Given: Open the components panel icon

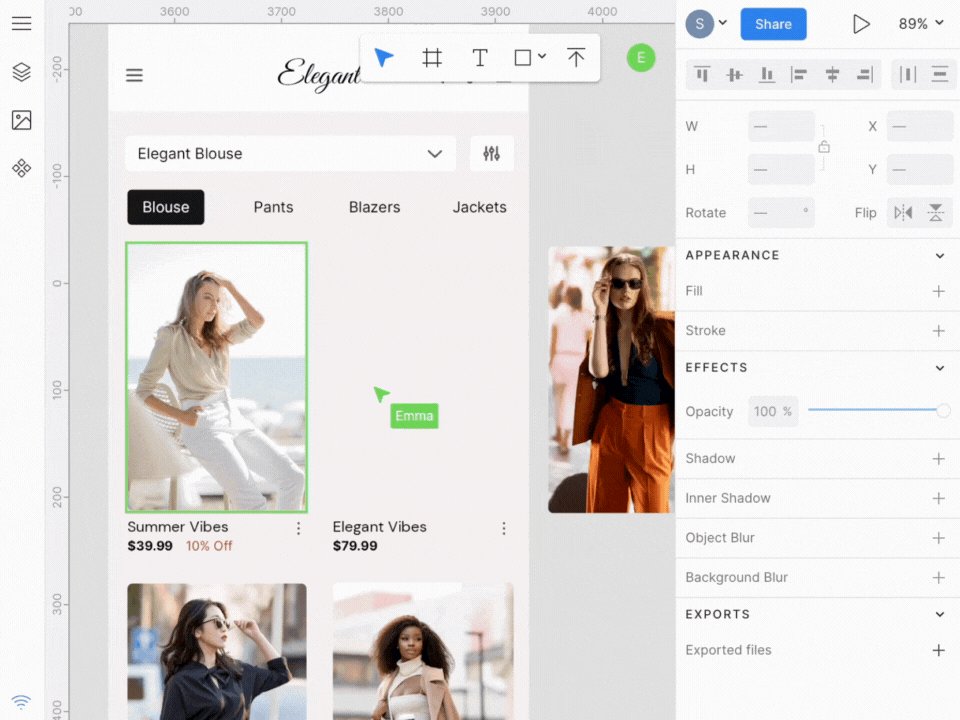Looking at the screenshot, I should pyautogui.click(x=21, y=168).
